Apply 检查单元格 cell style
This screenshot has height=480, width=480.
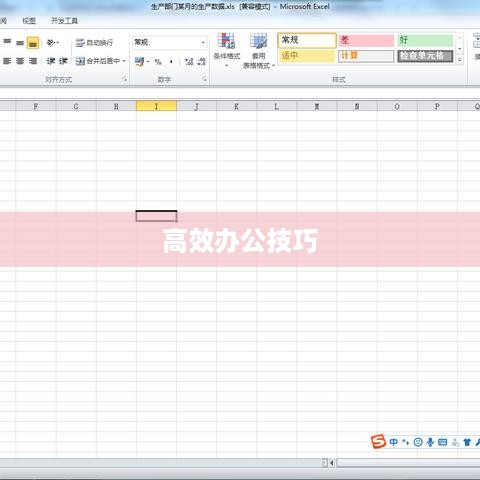pos(425,56)
